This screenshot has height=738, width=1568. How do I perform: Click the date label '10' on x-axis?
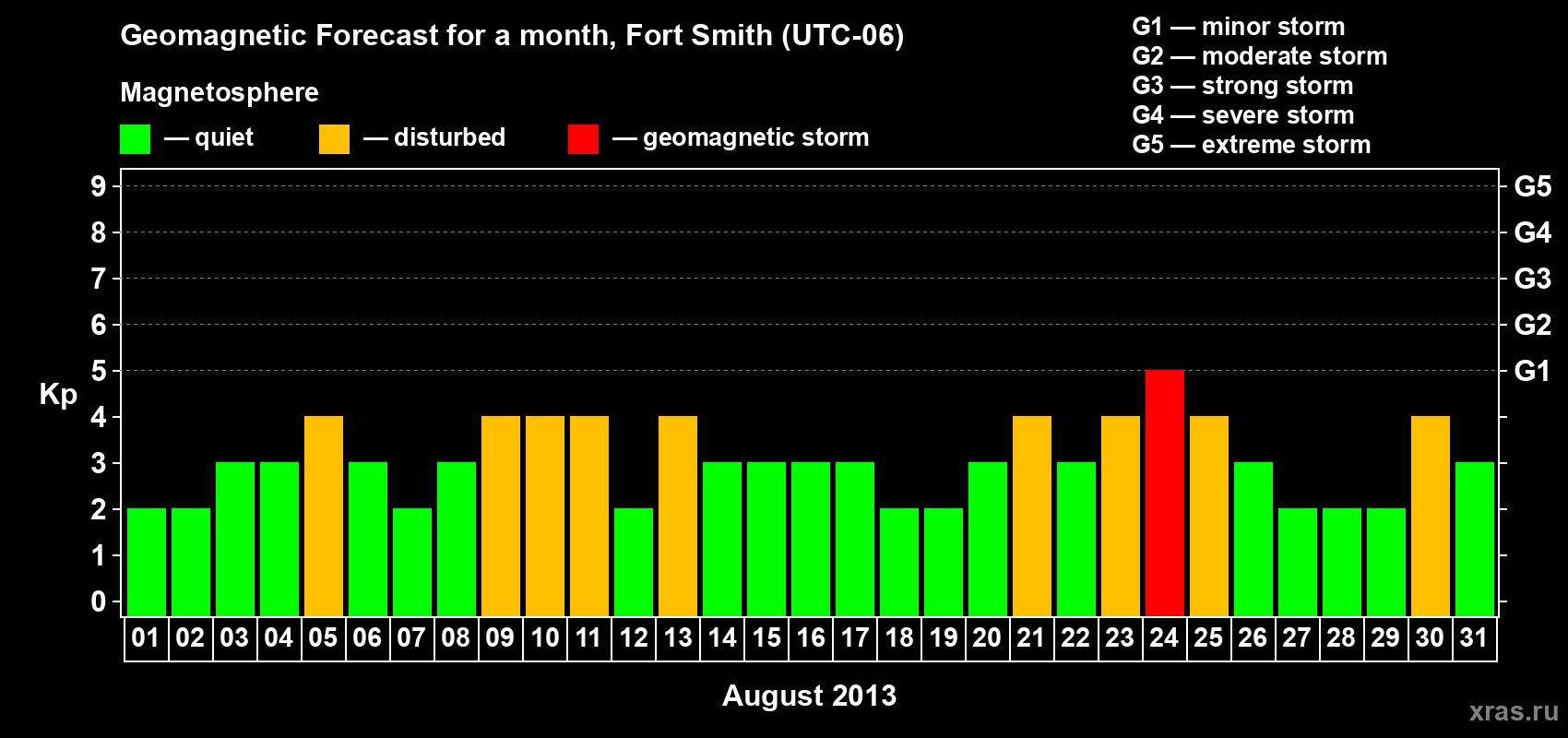545,637
